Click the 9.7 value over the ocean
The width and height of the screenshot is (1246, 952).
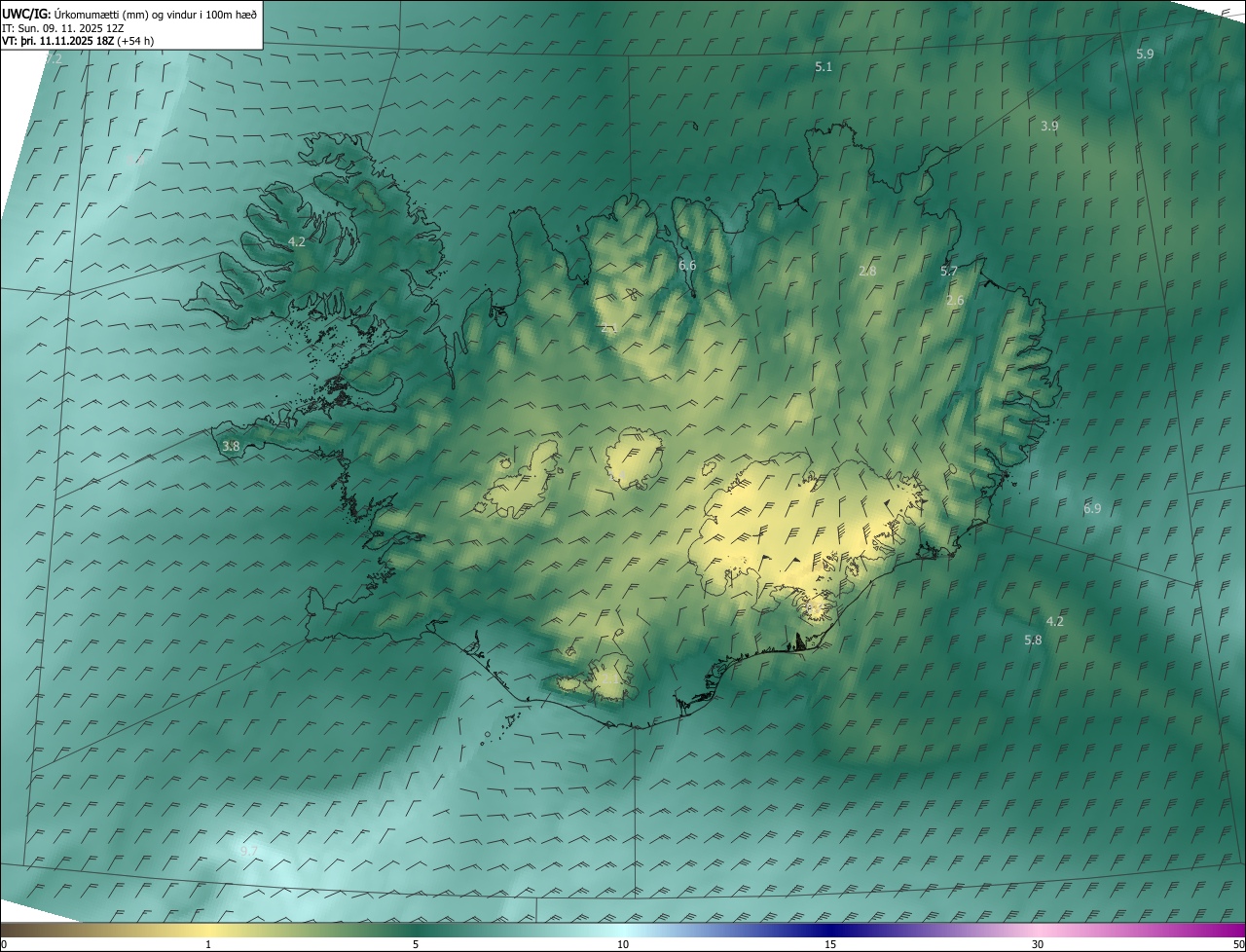pyautogui.click(x=249, y=850)
